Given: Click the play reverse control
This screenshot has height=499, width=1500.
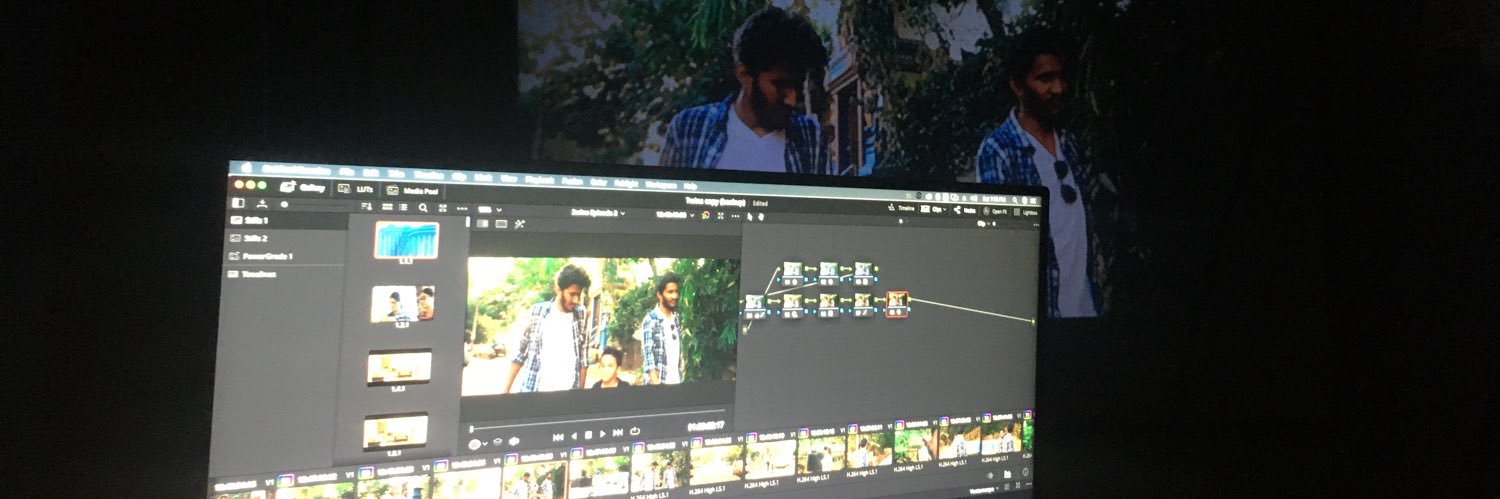Looking at the screenshot, I should tap(574, 436).
